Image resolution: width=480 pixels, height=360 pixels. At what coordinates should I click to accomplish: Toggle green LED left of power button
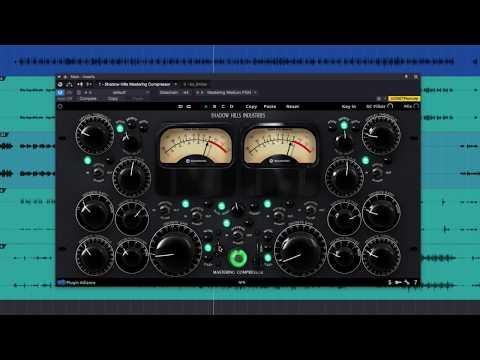[x=208, y=248]
